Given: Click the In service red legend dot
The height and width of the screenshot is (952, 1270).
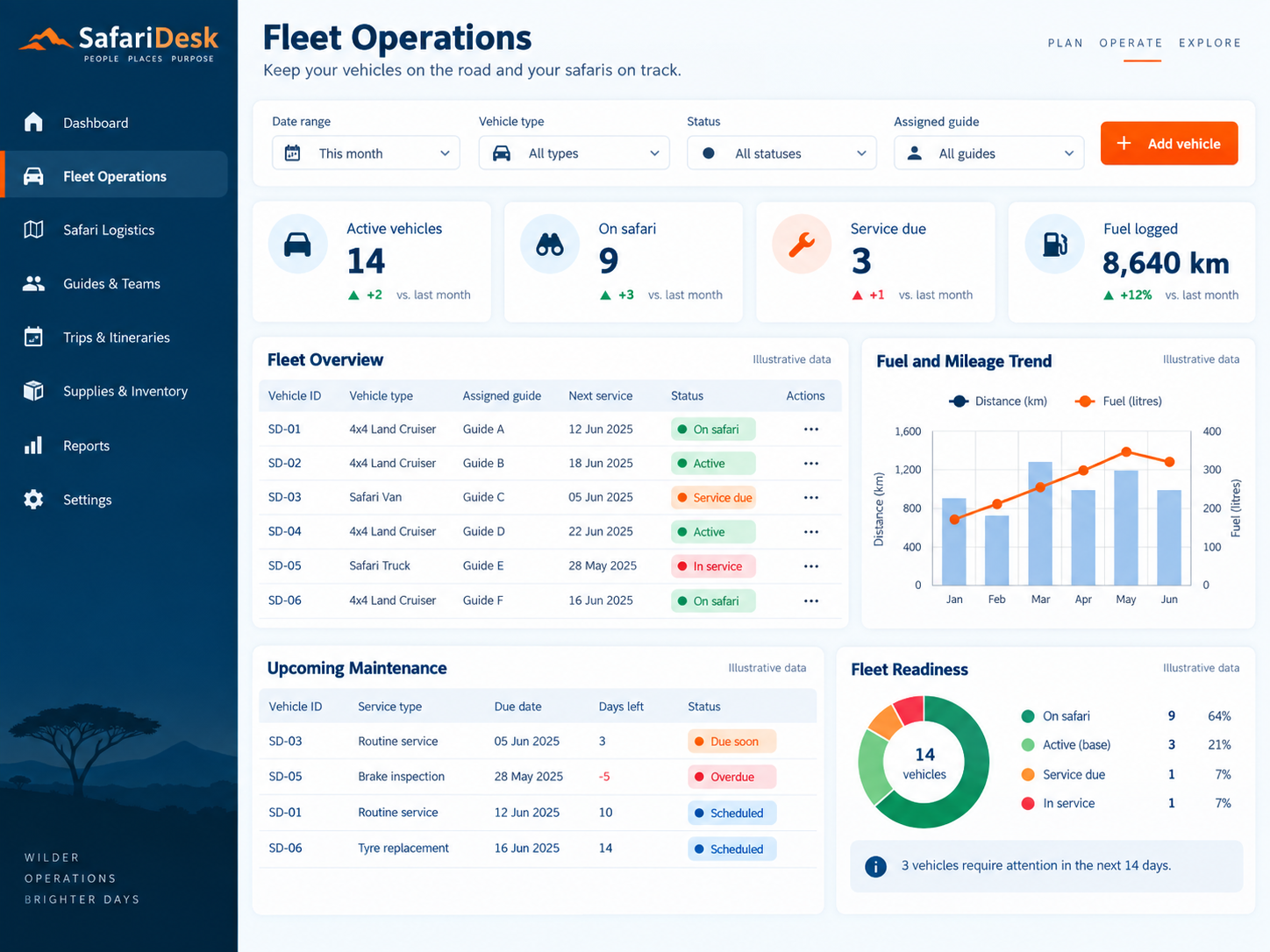Looking at the screenshot, I should point(1028,803).
